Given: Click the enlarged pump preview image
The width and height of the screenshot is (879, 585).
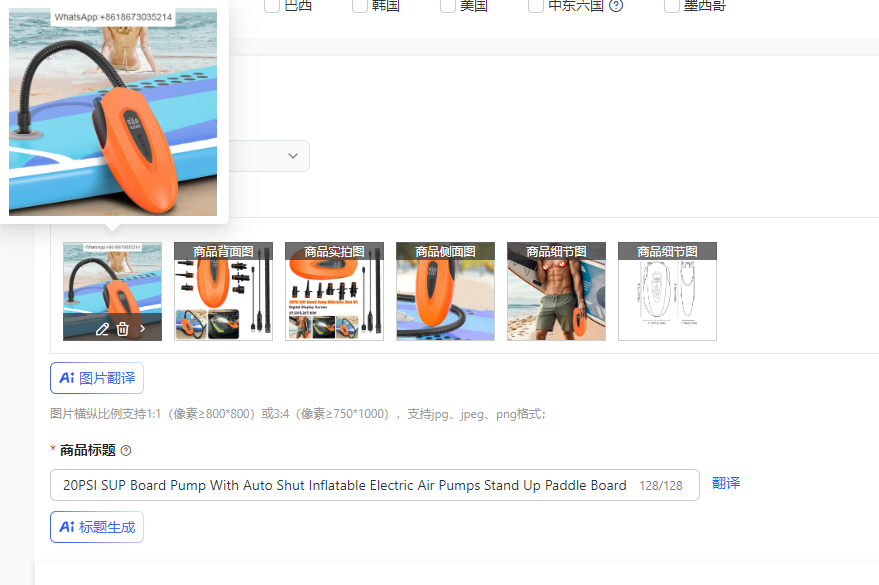Looking at the screenshot, I should click(113, 112).
